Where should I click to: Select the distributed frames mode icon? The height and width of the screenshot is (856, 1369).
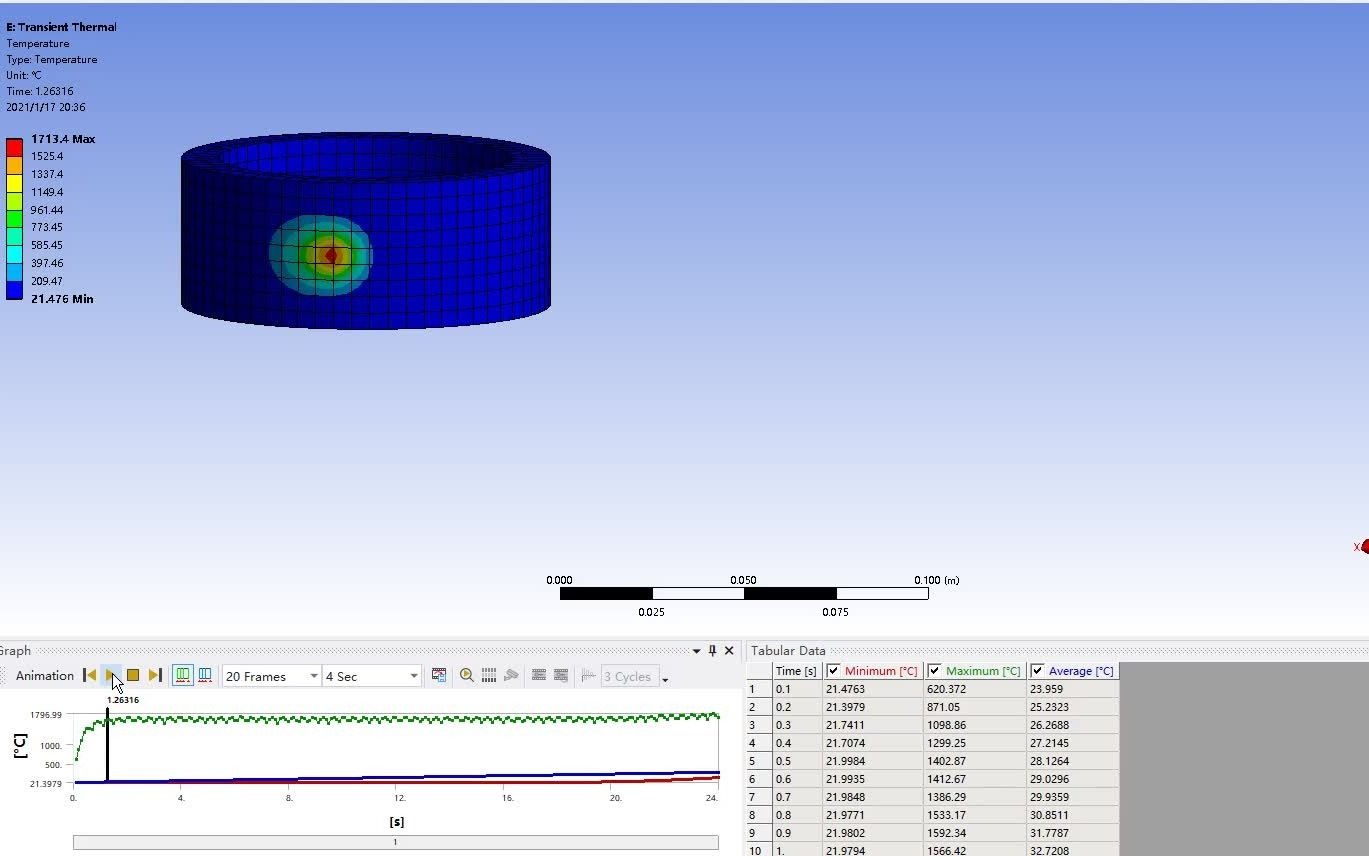tap(183, 676)
